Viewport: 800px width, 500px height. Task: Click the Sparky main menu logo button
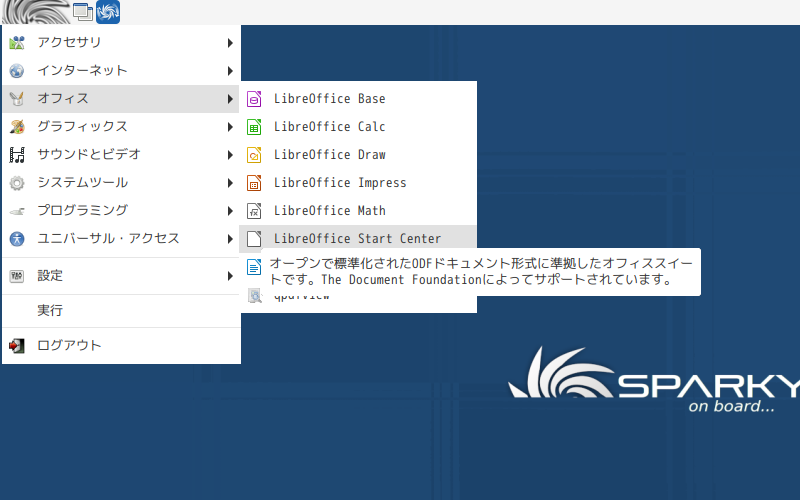click(36, 12)
